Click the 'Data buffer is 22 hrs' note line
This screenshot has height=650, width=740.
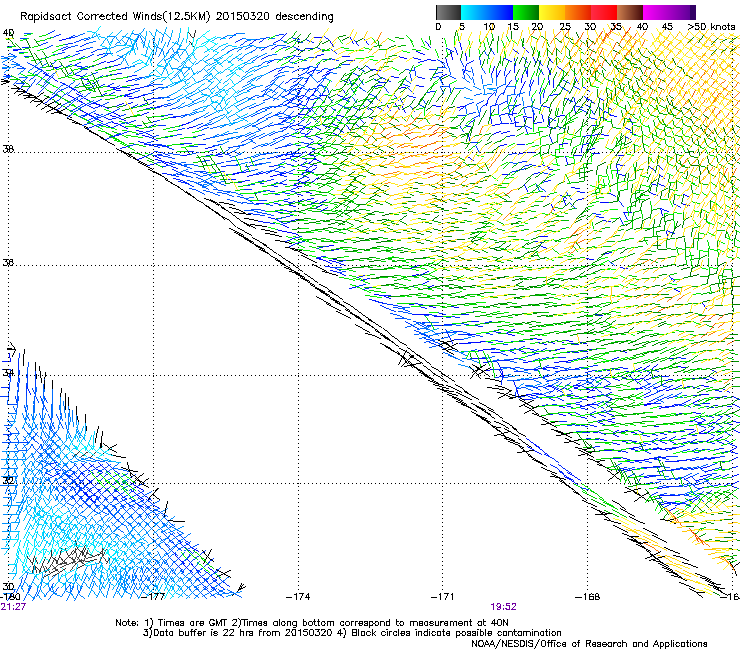(237, 633)
